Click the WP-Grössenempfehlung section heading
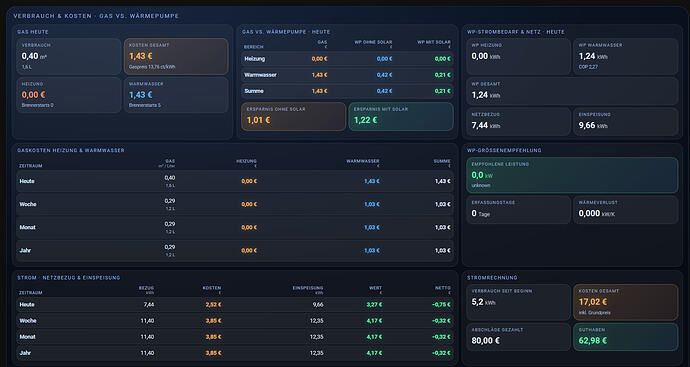Image resolution: width=690 pixels, height=367 pixels. (x=504, y=150)
